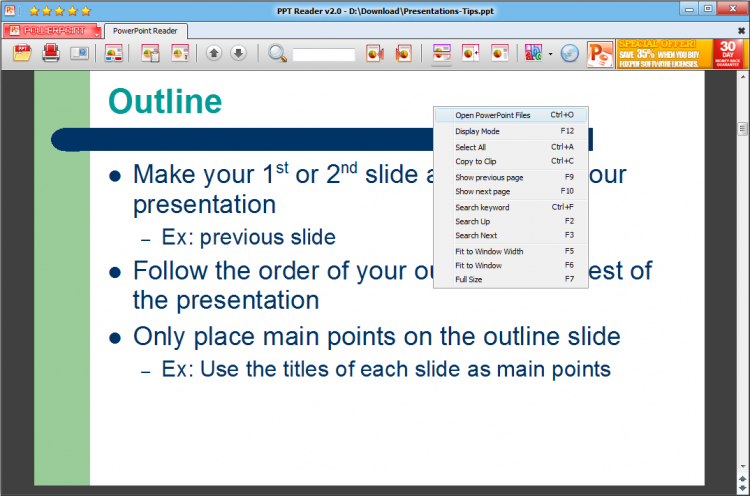Click the text 'Ex: previous slide'
750x496 pixels.
pos(248,237)
